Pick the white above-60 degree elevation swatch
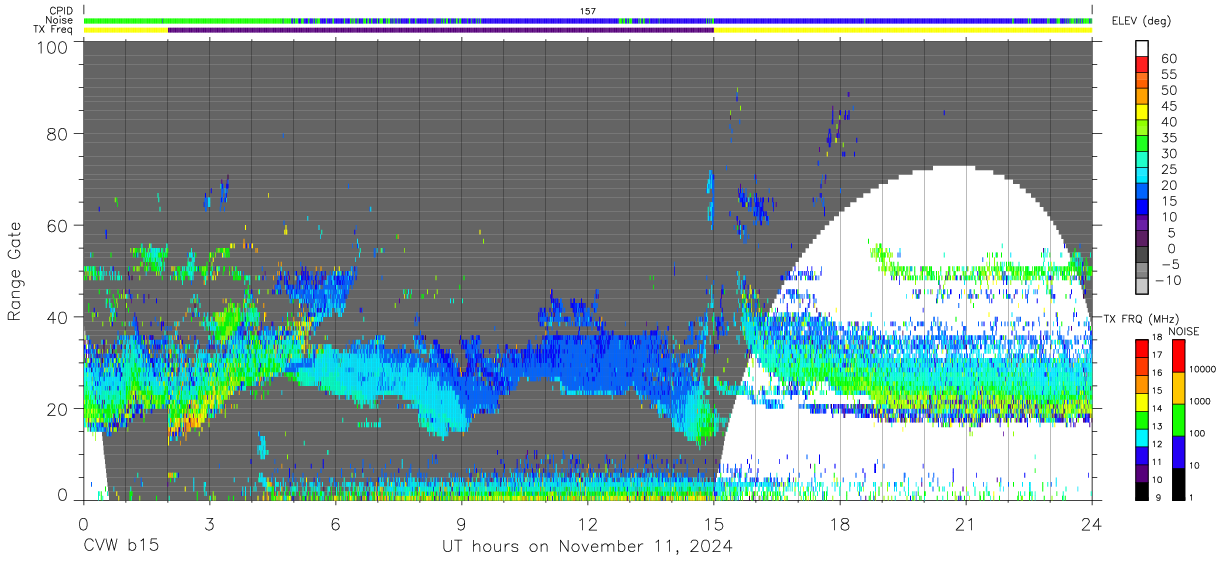This screenshot has width=1228, height=567. (x=1142, y=50)
